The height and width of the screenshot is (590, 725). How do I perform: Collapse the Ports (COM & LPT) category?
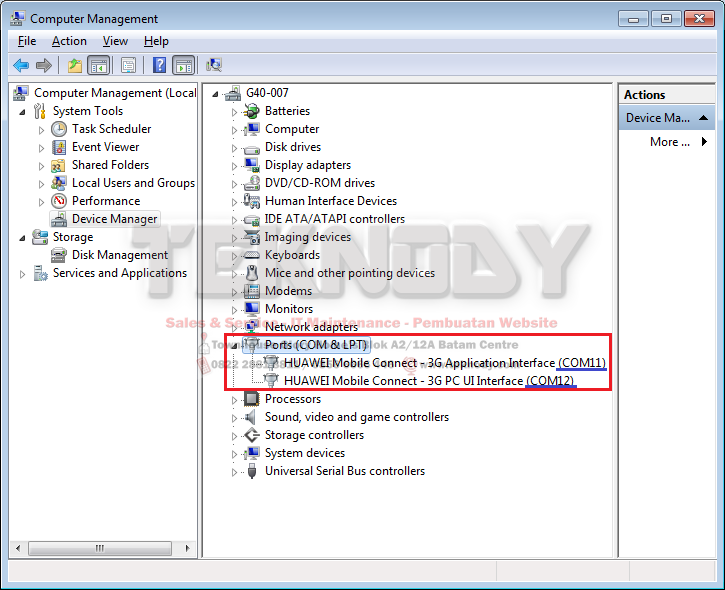(x=235, y=346)
